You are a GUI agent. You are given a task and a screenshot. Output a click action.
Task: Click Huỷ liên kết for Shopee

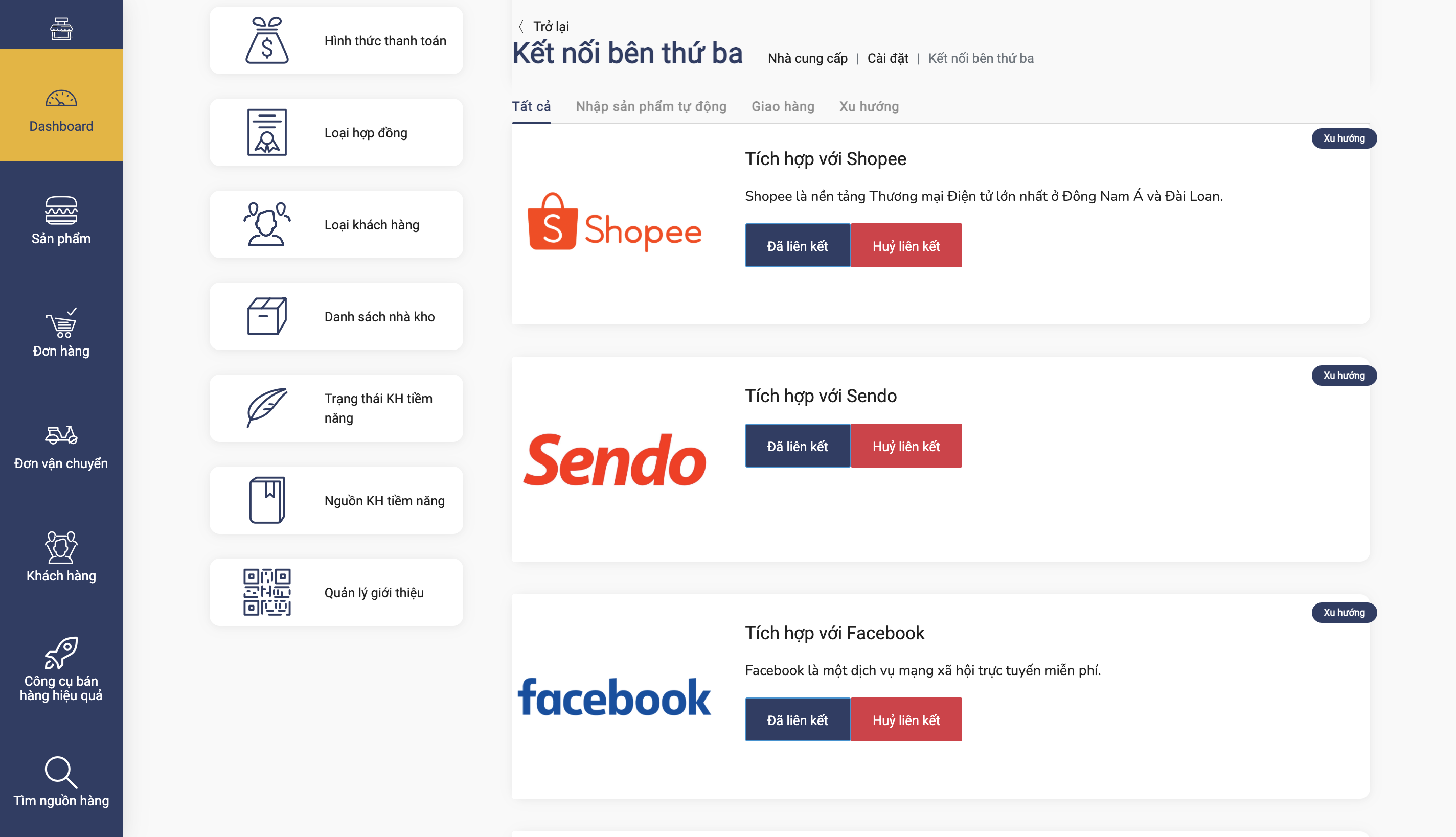906,245
